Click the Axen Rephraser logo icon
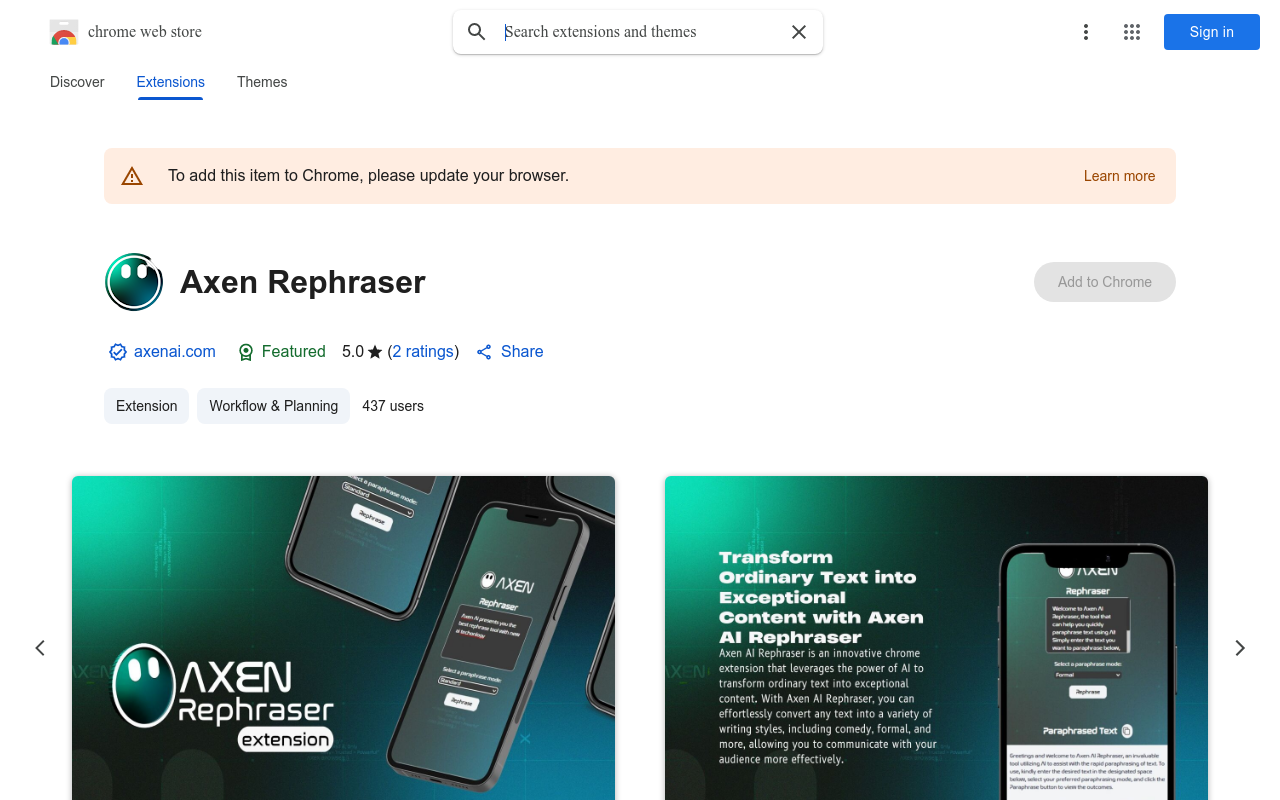 [x=134, y=282]
